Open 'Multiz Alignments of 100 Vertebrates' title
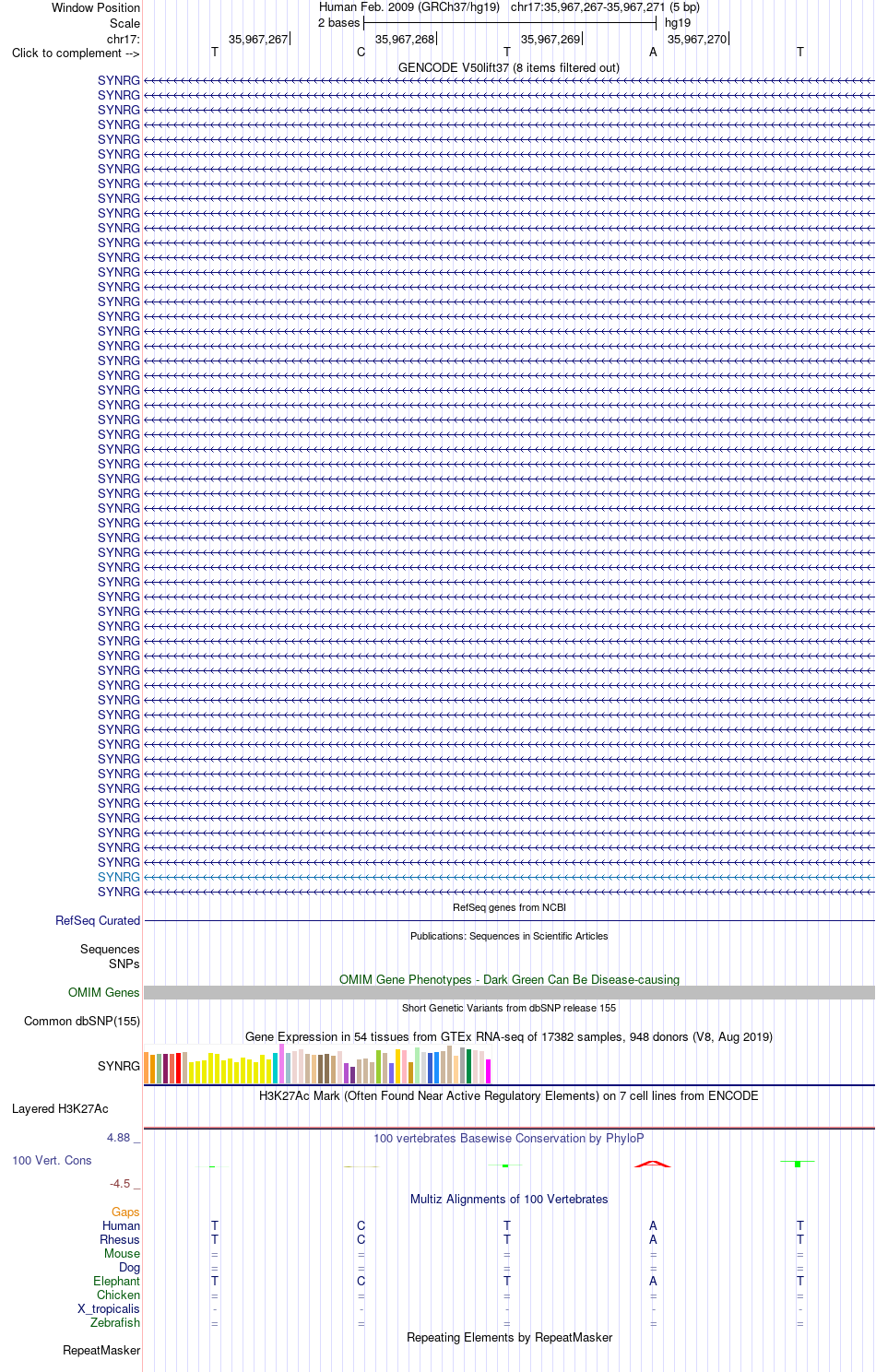 (509, 1199)
